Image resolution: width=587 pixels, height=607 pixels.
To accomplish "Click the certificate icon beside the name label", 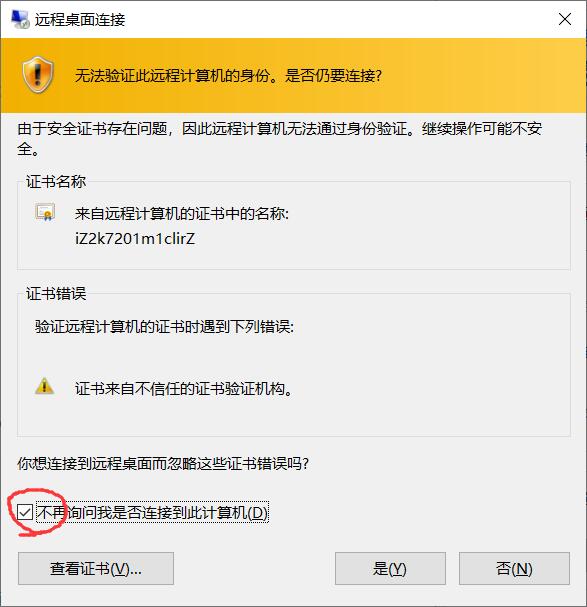I will 45,212.
